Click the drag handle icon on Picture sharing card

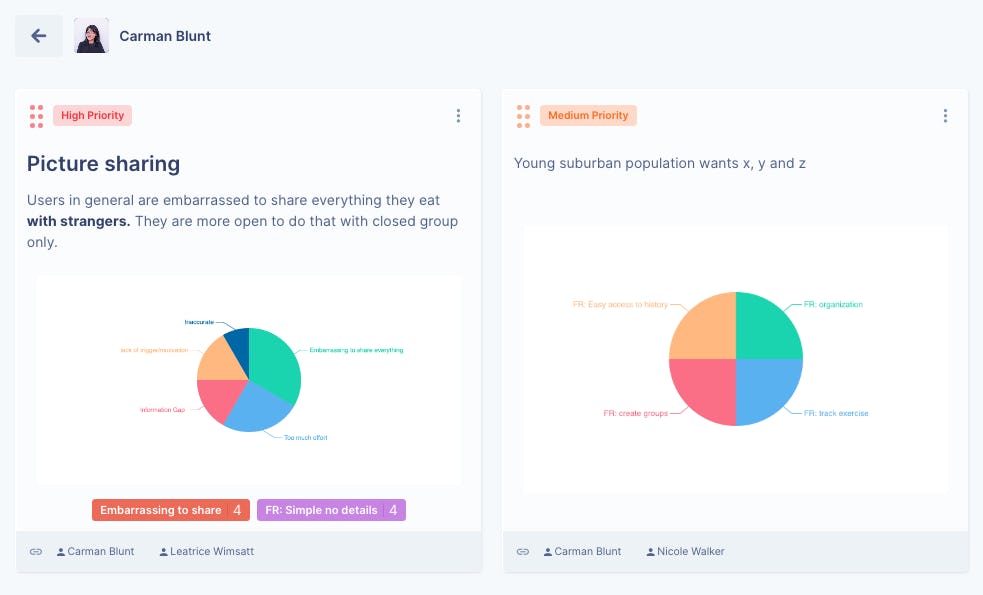(36, 115)
